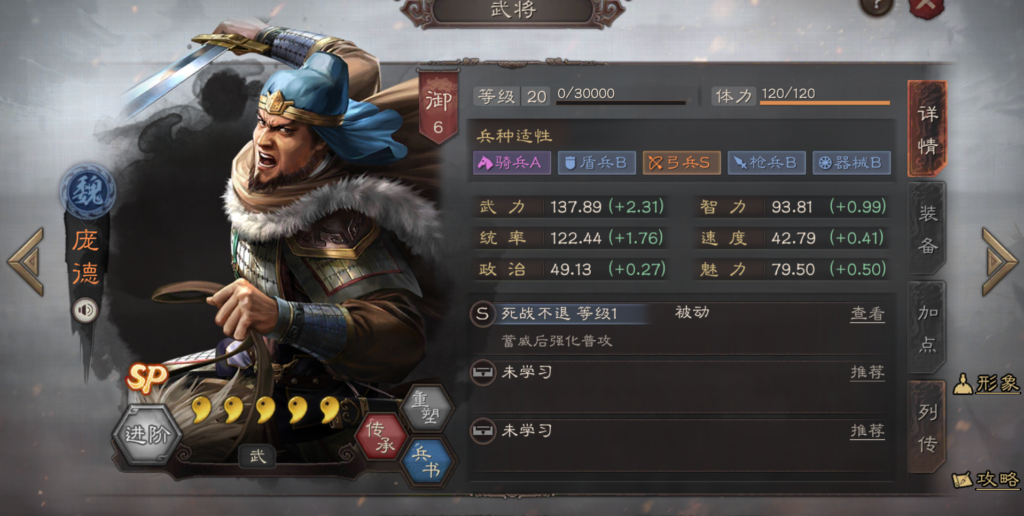1024x516 pixels.
Task: Click 推荐 for the second skill slot
Action: coord(867,372)
